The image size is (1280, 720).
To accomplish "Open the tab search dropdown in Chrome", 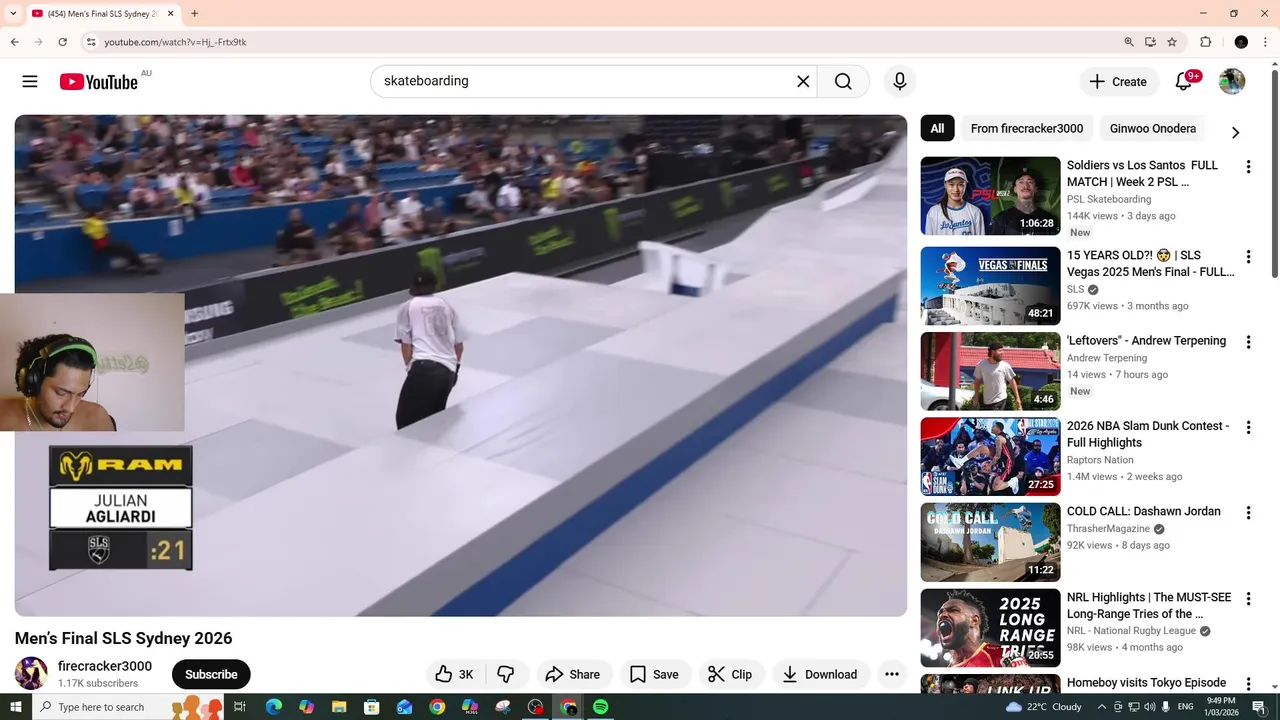I will click(x=13, y=14).
